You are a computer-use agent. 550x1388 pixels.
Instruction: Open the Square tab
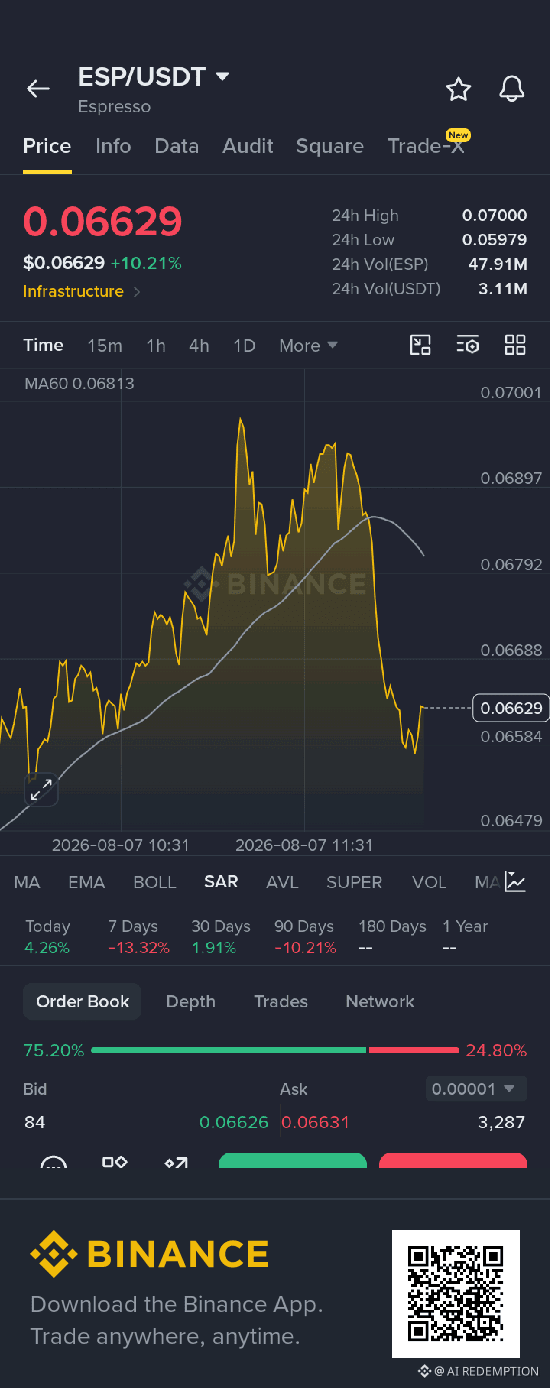(329, 146)
